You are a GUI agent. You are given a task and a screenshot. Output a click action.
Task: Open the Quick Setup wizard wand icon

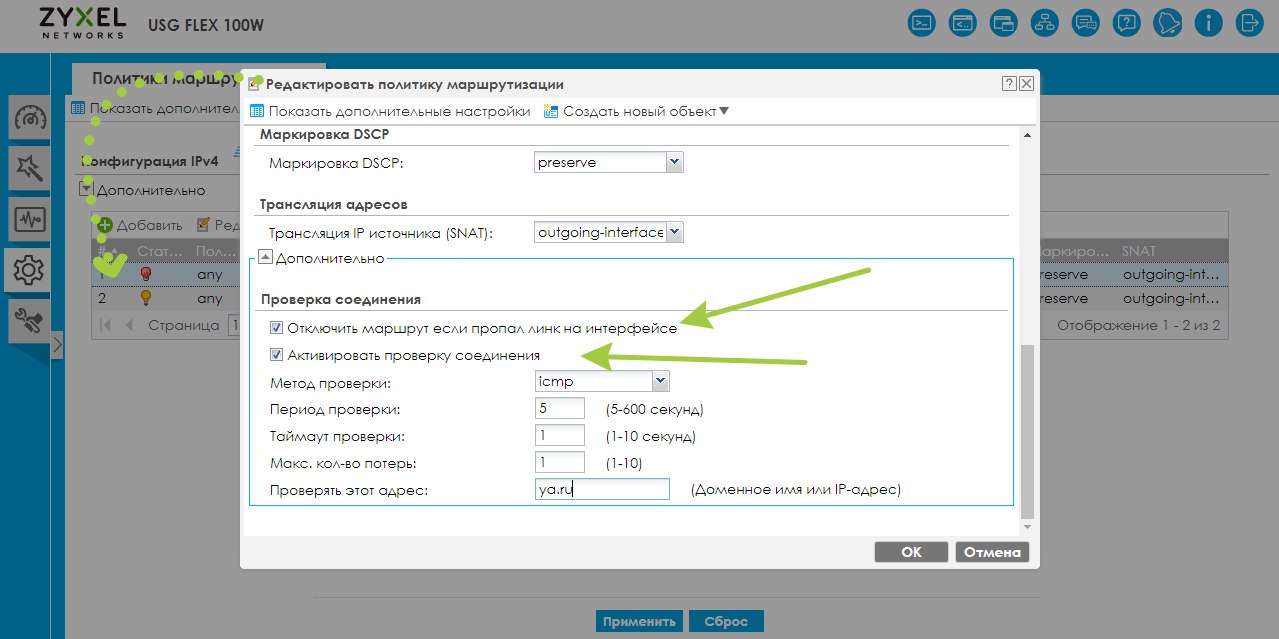[29, 169]
